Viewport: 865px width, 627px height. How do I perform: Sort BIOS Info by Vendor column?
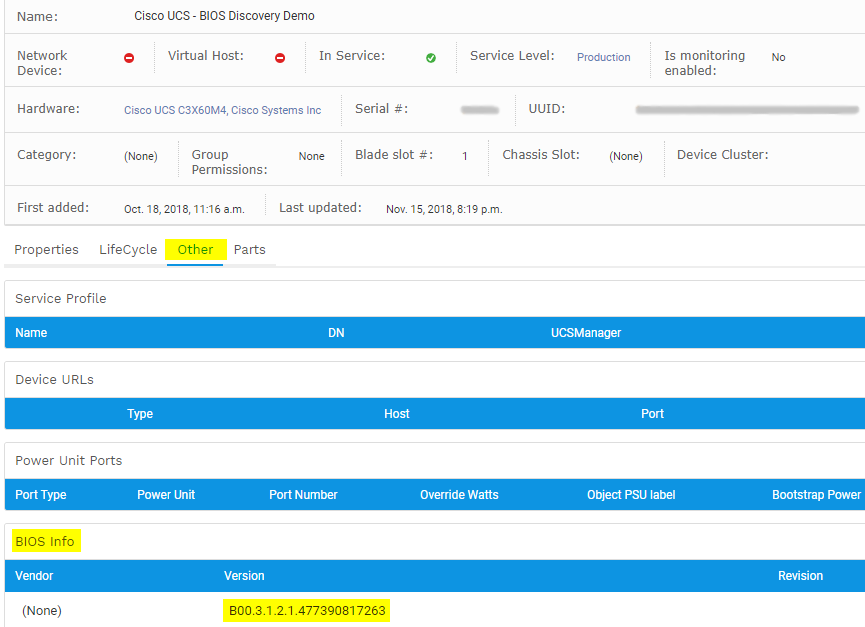click(34, 576)
